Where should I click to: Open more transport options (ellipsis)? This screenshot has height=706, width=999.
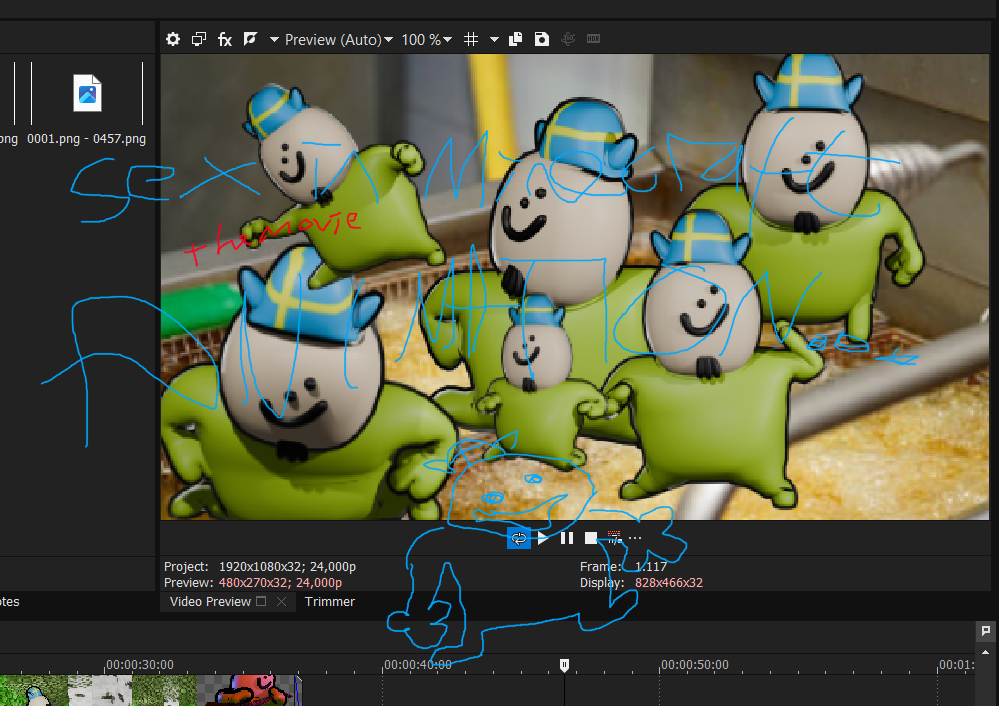click(635, 538)
